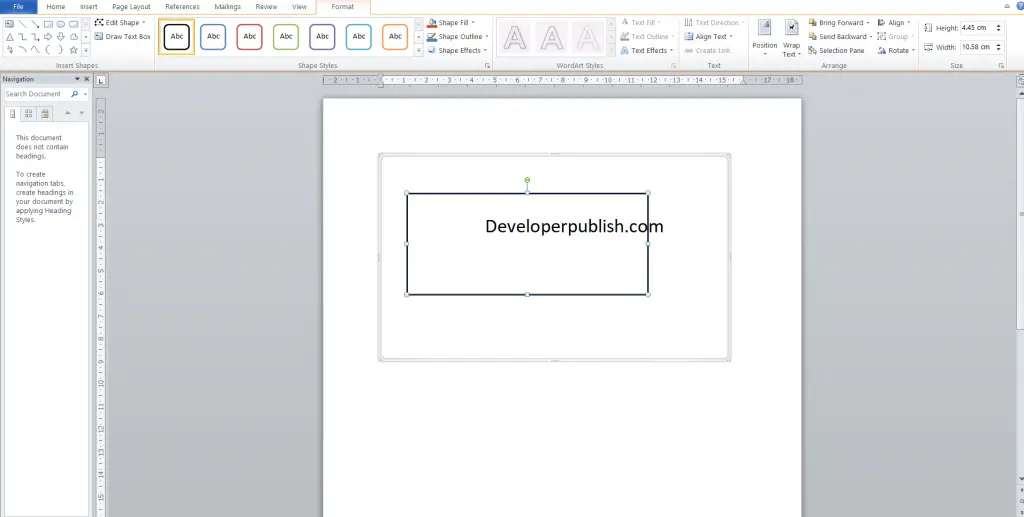Choose the 5-Point Star shape

click(73, 50)
